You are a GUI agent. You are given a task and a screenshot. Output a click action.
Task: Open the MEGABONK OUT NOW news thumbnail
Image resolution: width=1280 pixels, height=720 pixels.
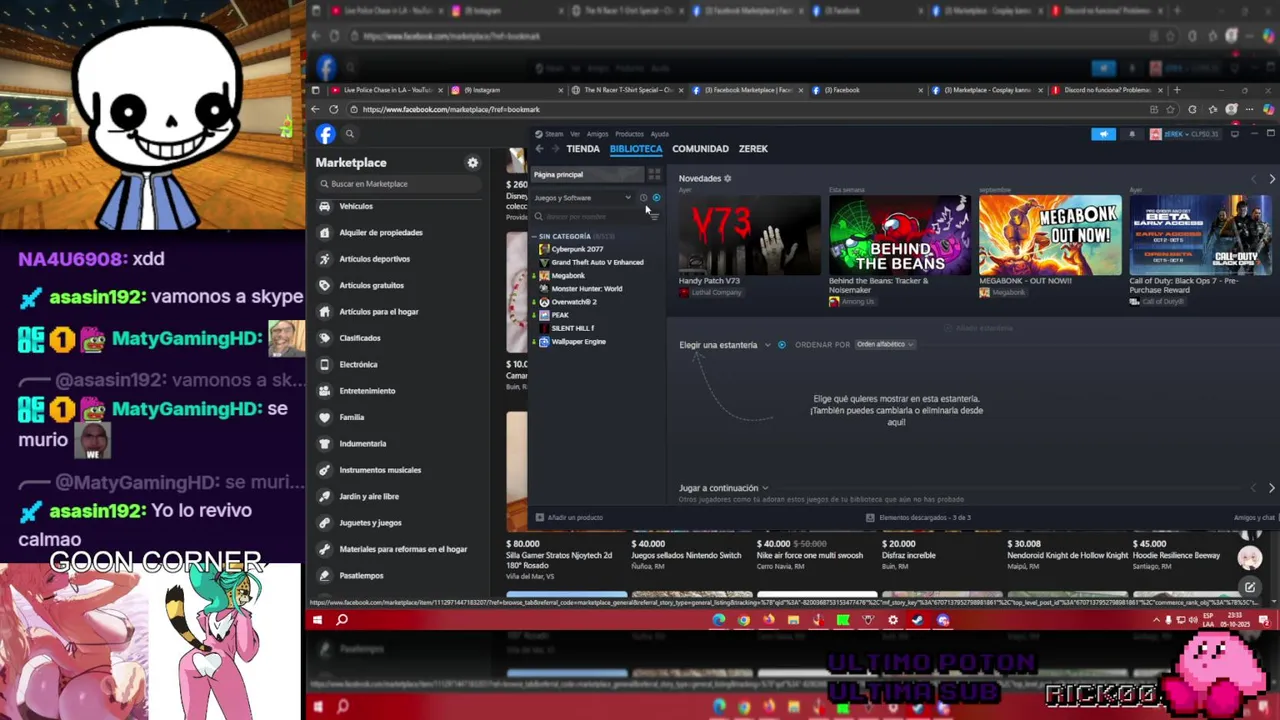tap(1050, 235)
